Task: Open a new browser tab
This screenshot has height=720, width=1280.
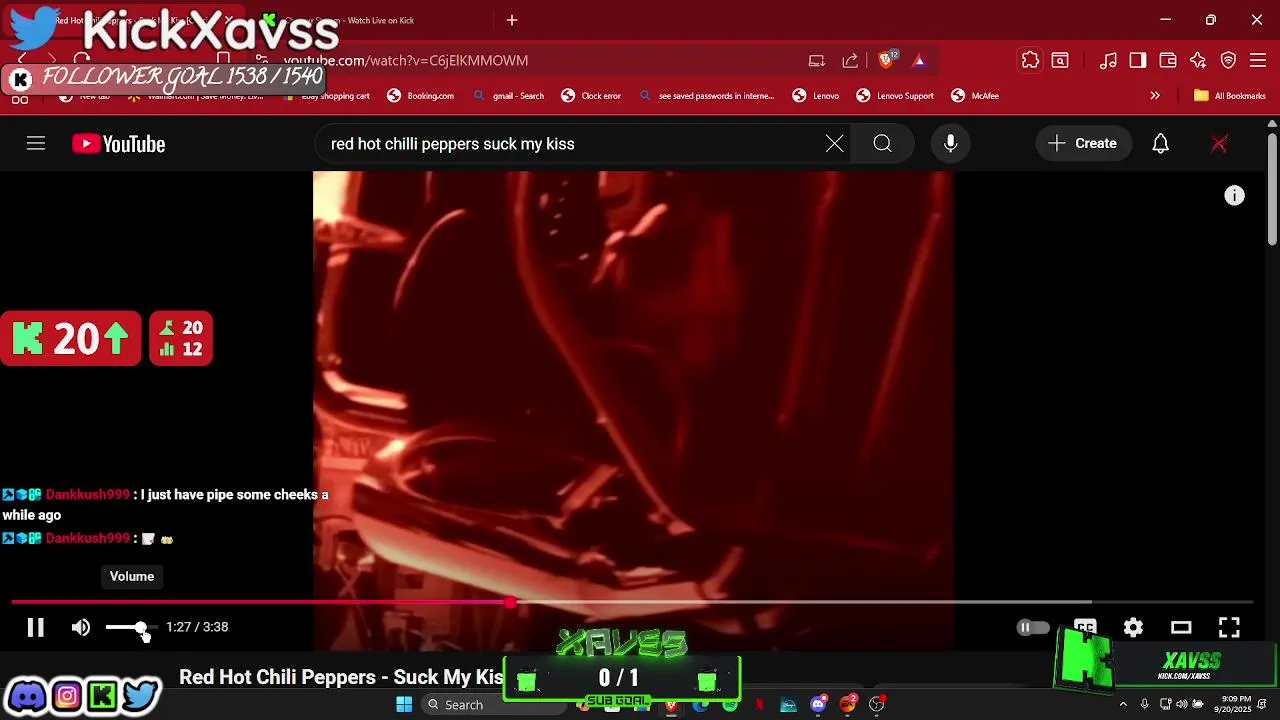Action: pos(512,20)
